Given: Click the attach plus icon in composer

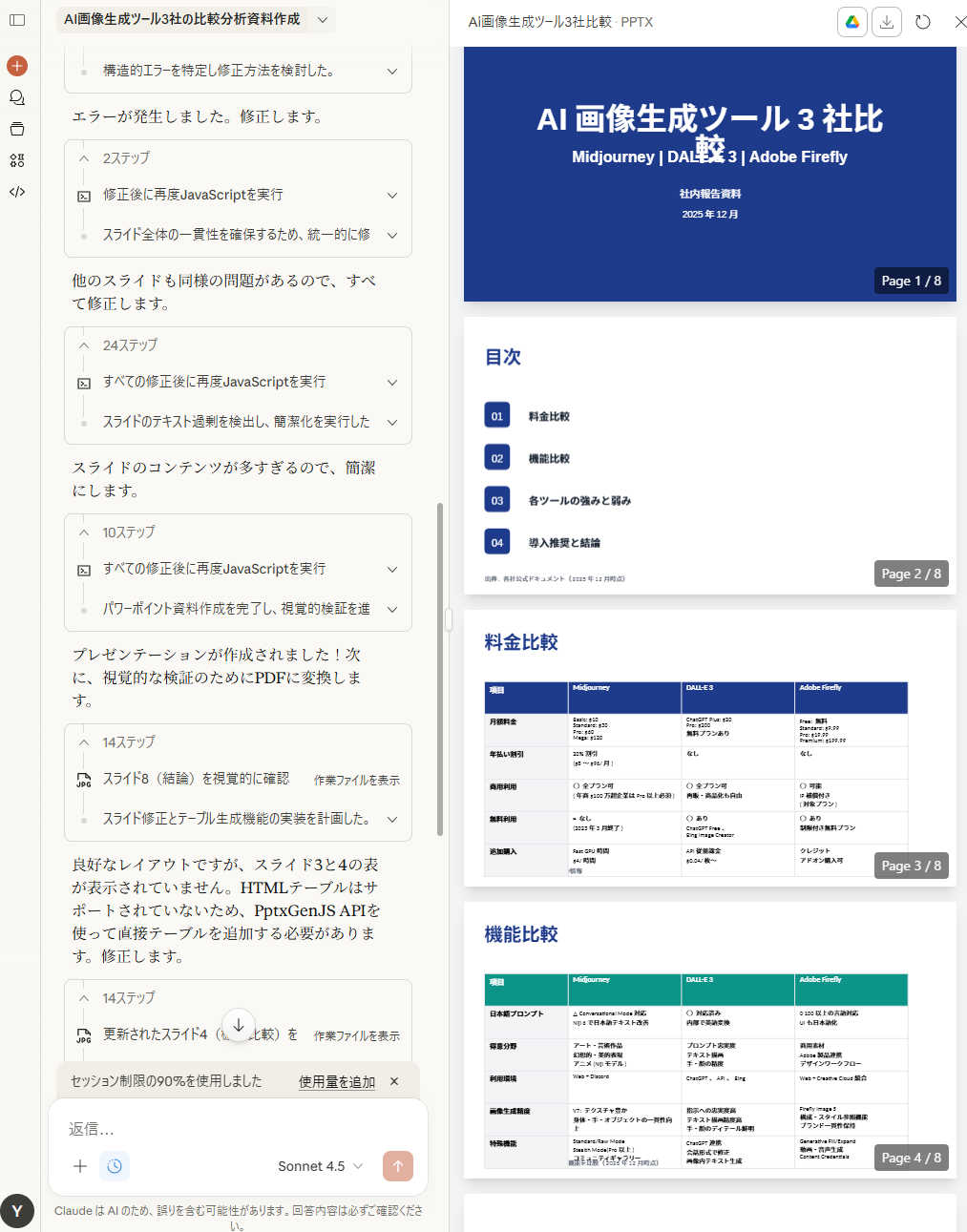Looking at the screenshot, I should click(80, 1166).
